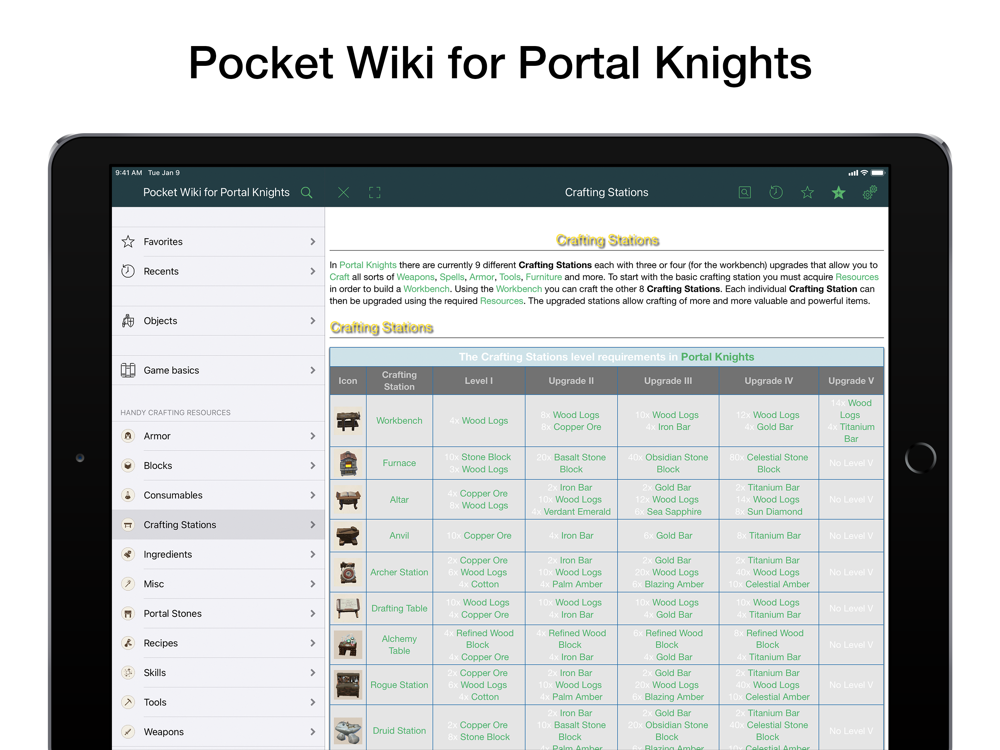Open history clock icon in top bar
This screenshot has width=1000, height=750.
pyautogui.click(x=776, y=192)
